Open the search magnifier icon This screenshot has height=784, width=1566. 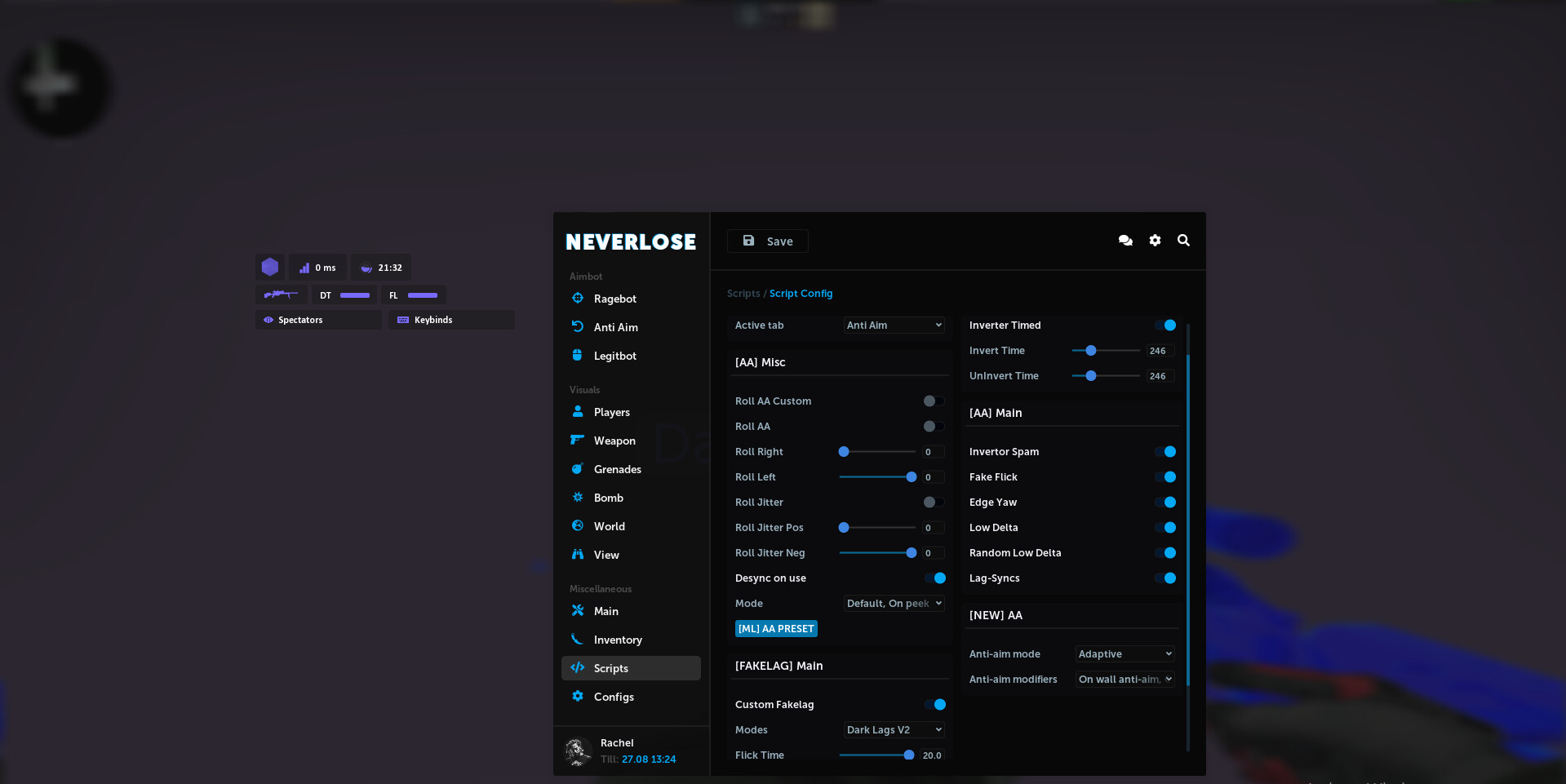(1183, 241)
